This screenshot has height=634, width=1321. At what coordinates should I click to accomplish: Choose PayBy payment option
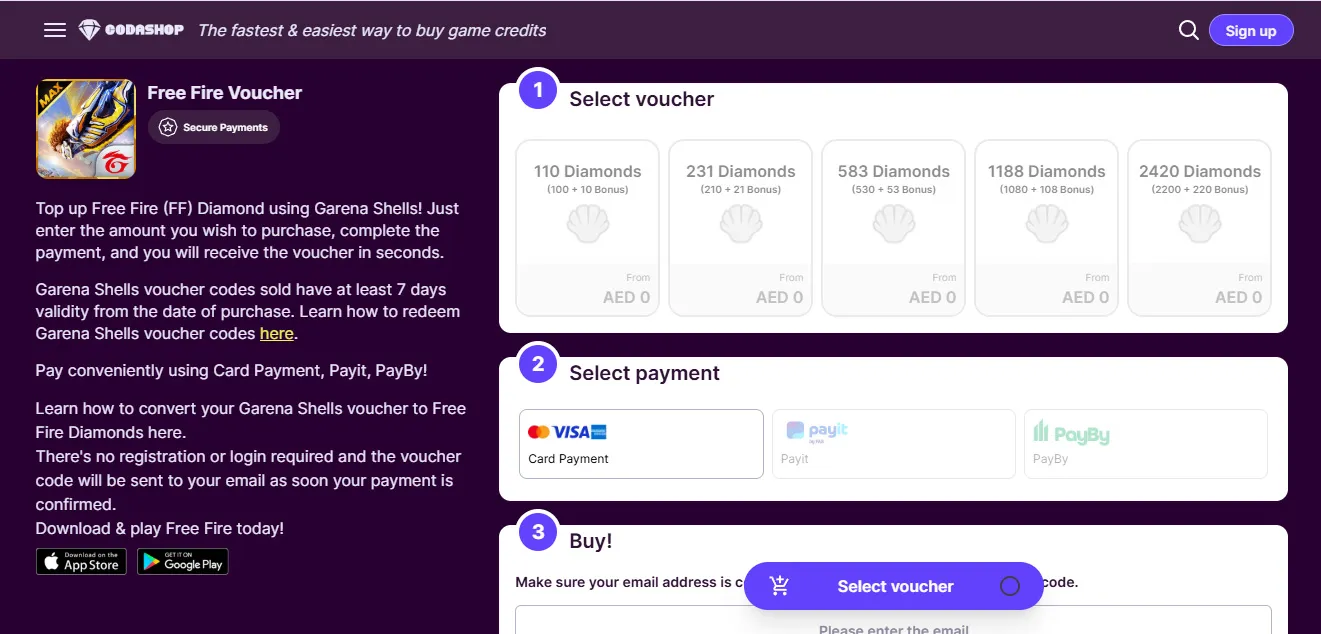click(x=1145, y=444)
